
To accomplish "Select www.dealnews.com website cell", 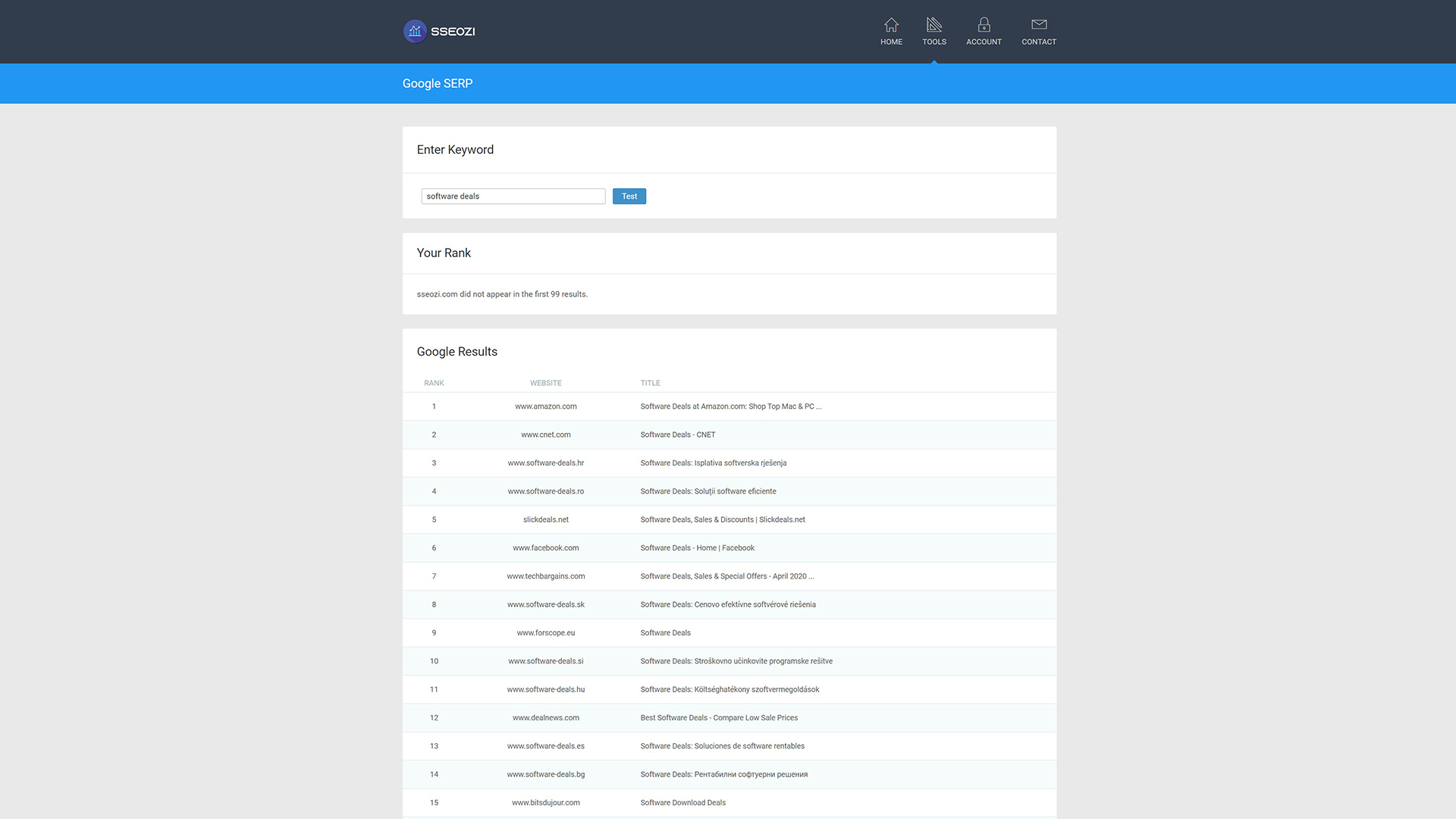I will [x=546, y=717].
